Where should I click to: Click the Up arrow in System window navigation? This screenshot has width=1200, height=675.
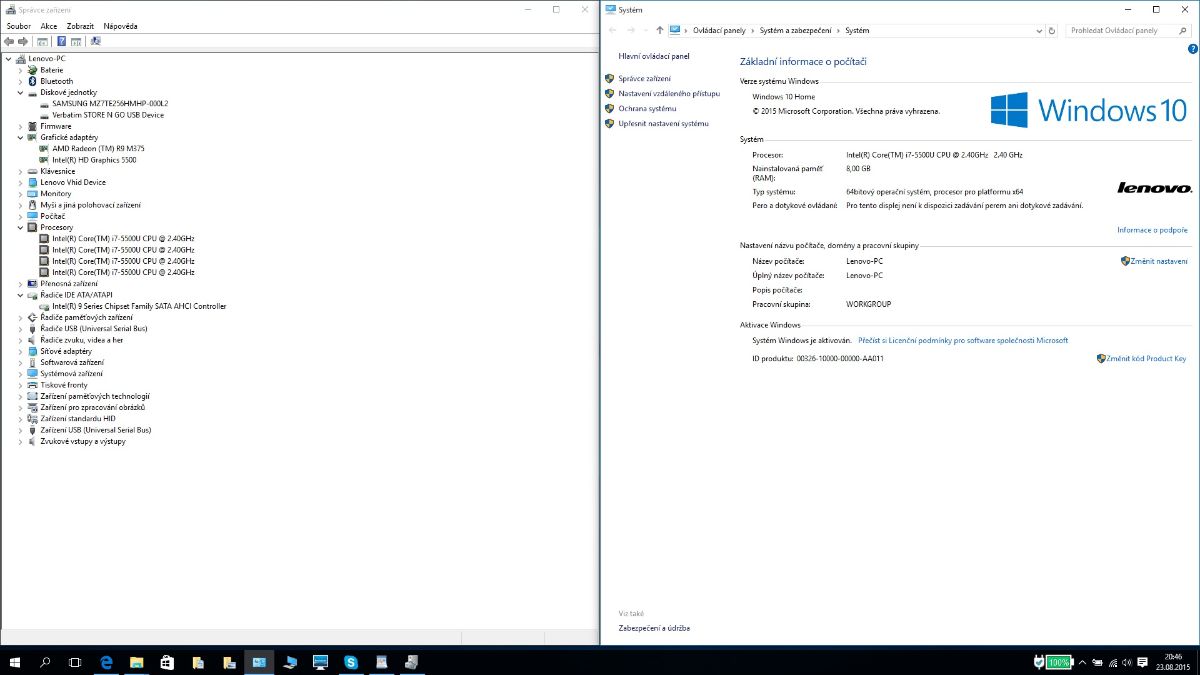(659, 31)
